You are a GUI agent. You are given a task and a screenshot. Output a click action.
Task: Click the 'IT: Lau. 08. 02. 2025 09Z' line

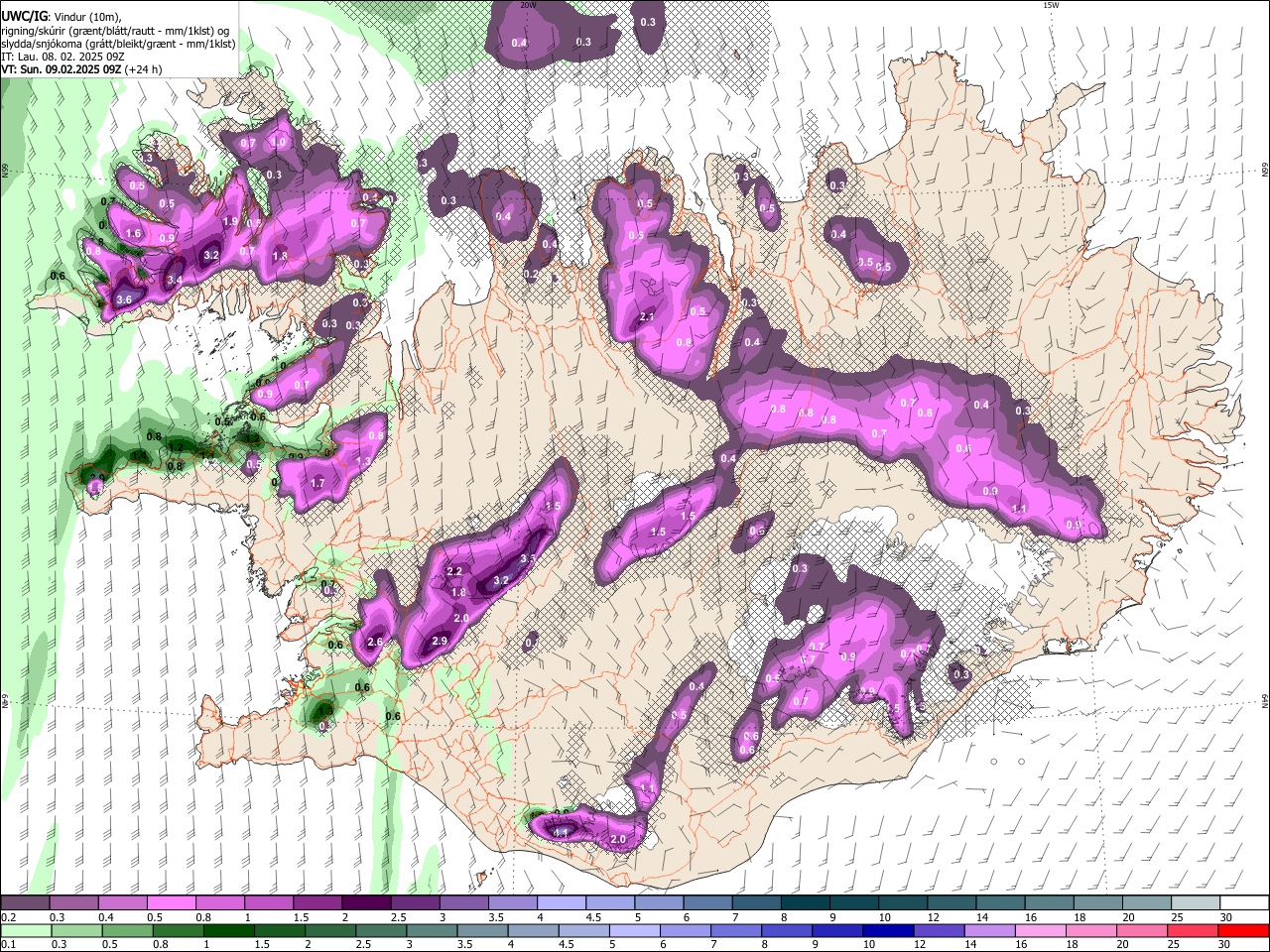pyautogui.click(x=63, y=57)
